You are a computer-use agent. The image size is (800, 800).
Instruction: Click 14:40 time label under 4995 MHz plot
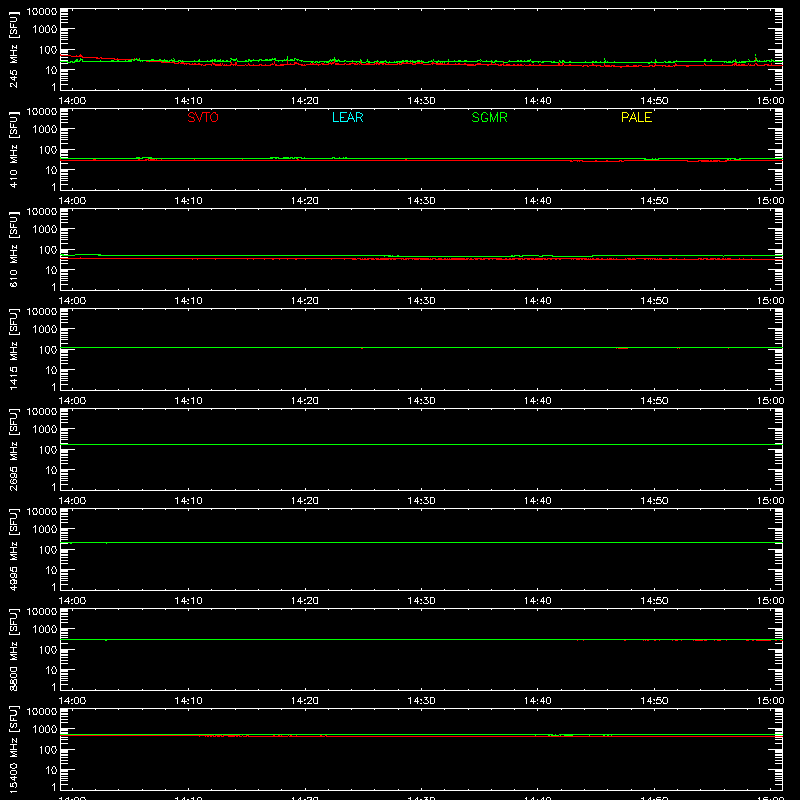click(x=538, y=601)
